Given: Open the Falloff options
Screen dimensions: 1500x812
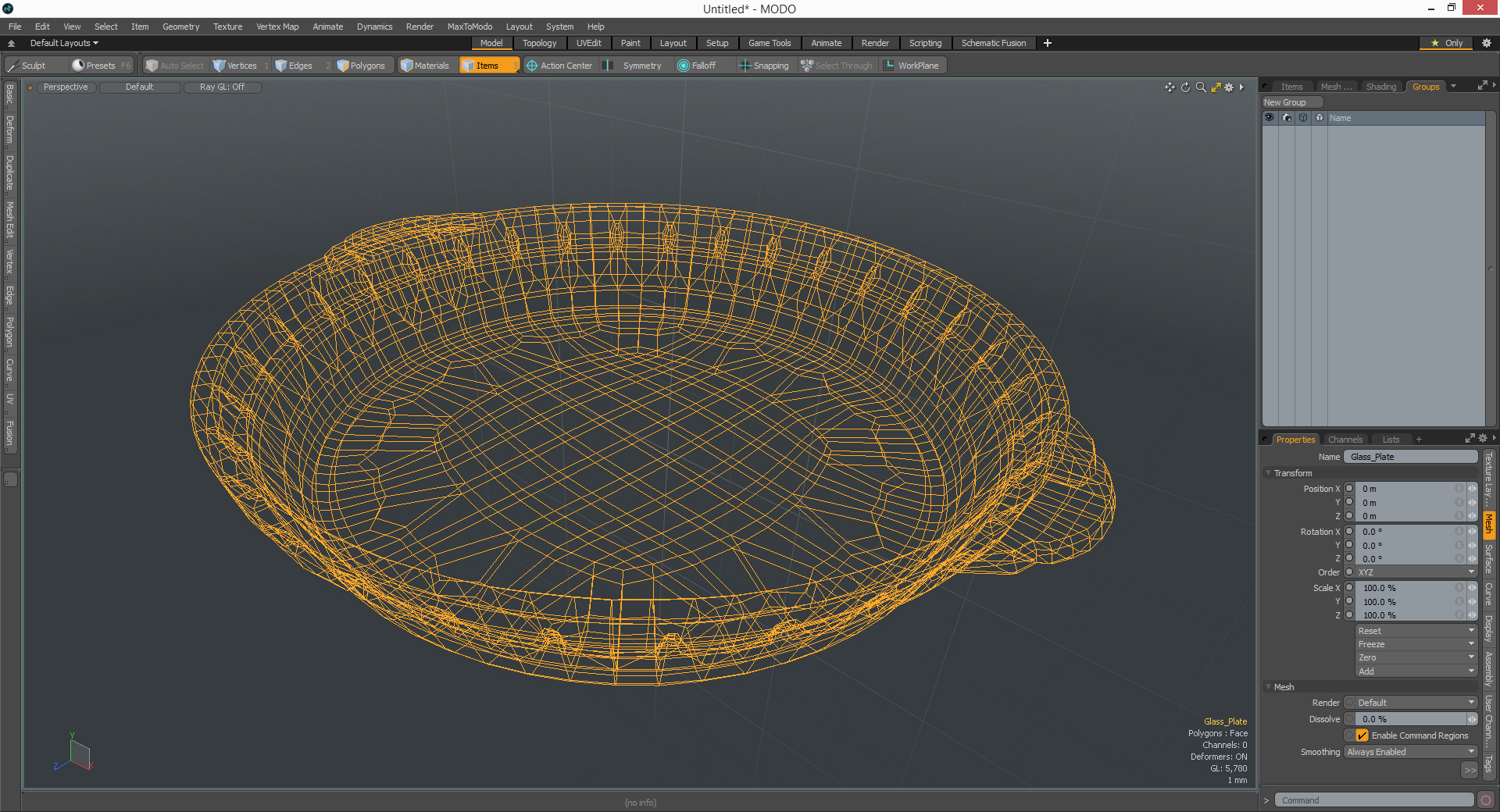Looking at the screenshot, I should [703, 66].
